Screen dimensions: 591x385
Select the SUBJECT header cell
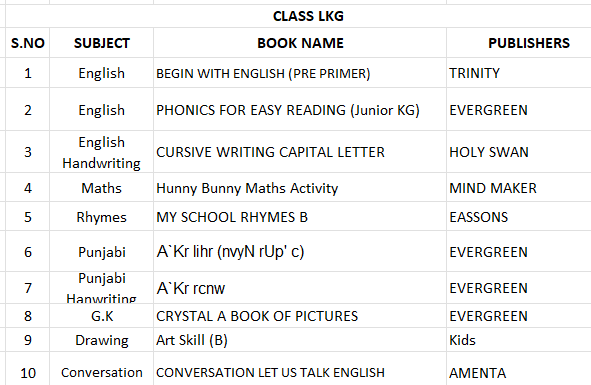[101, 43]
